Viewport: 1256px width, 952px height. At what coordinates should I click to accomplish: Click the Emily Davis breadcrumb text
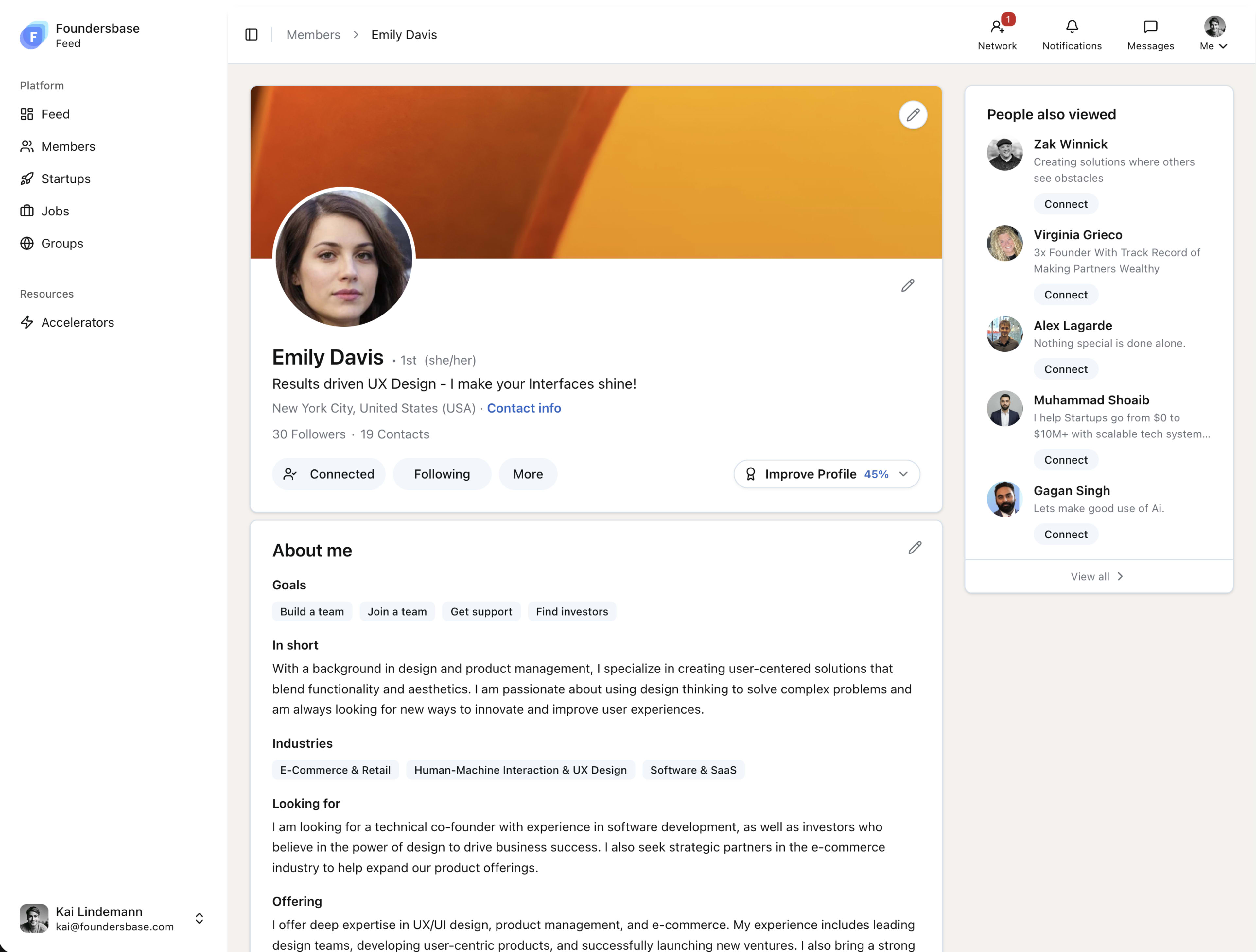pyautogui.click(x=404, y=35)
